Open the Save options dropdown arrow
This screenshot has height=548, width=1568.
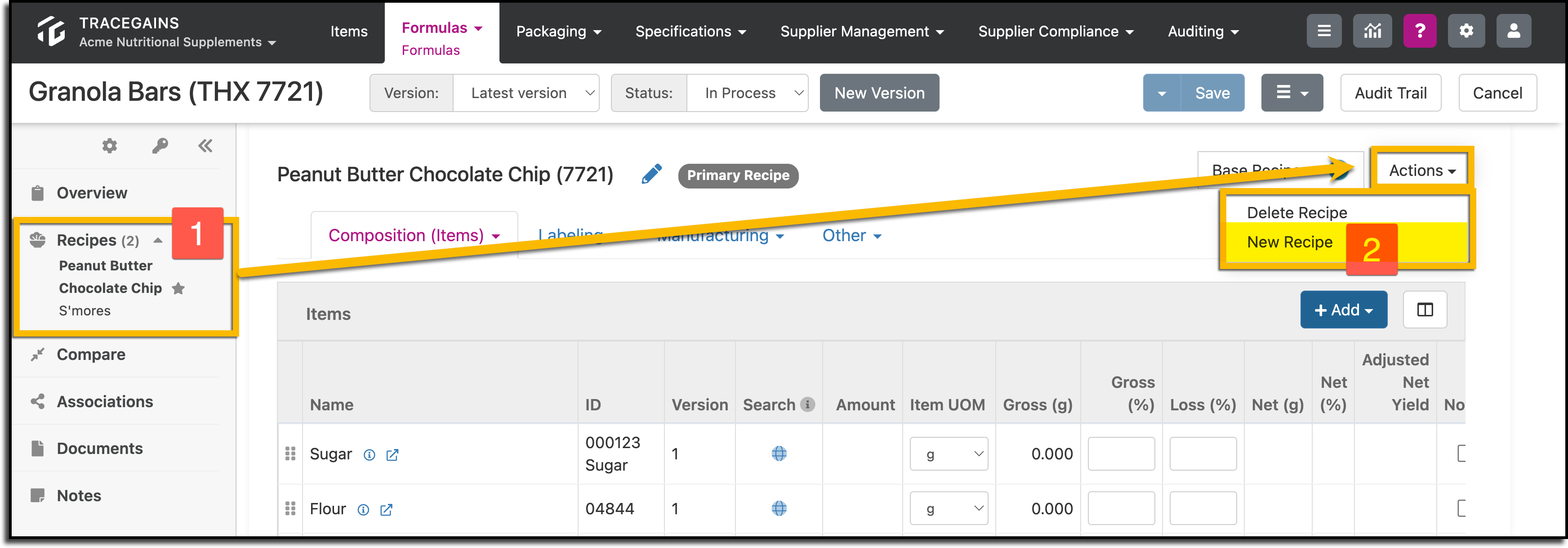1162,93
